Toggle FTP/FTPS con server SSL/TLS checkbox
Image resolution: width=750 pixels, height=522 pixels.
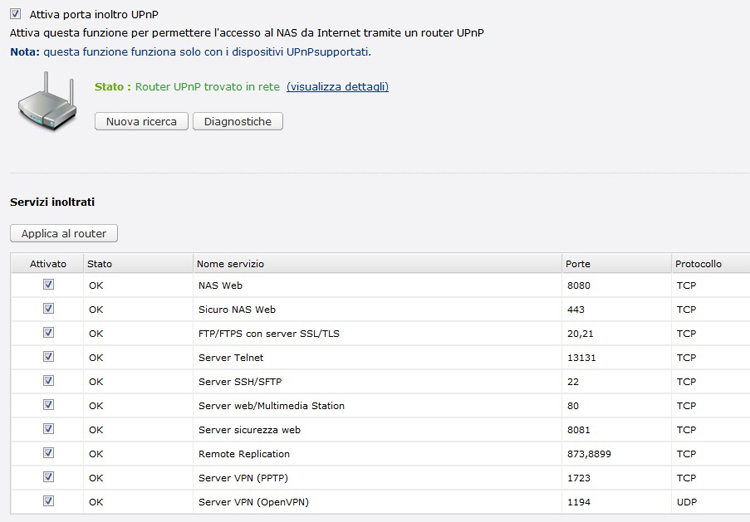point(48,333)
